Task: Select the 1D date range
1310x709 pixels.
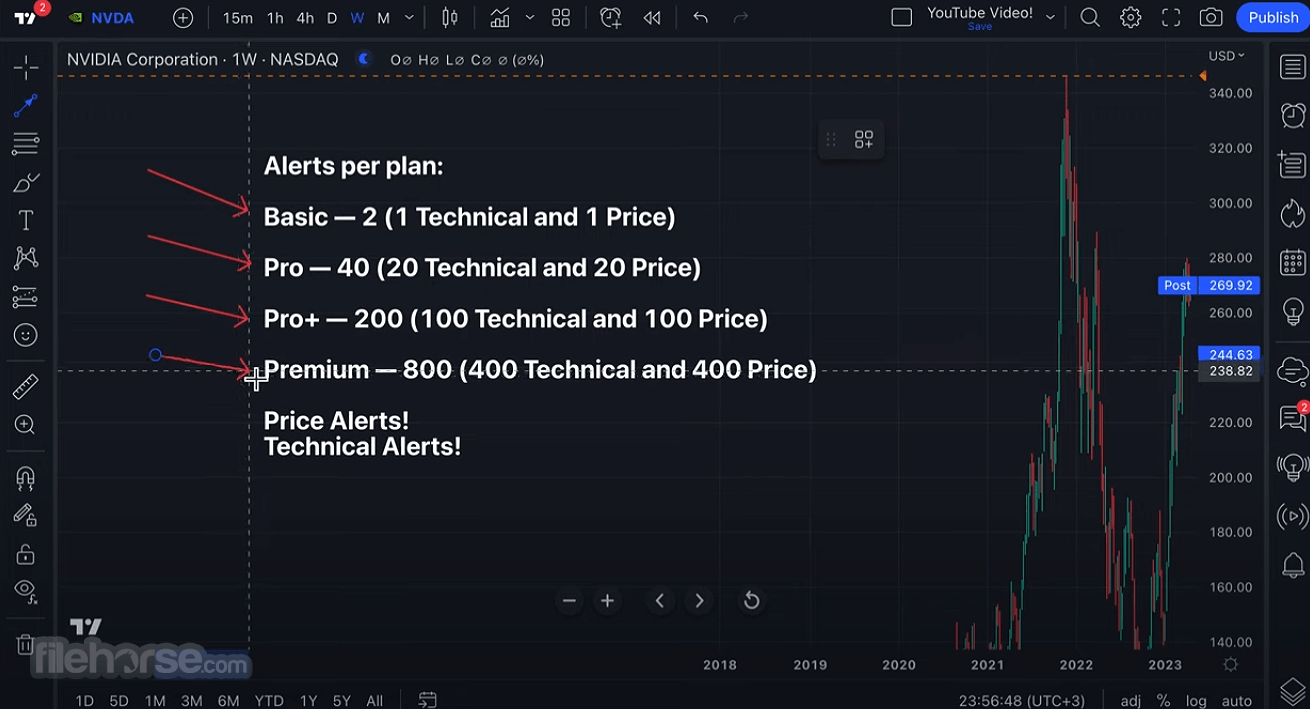Action: (x=85, y=701)
